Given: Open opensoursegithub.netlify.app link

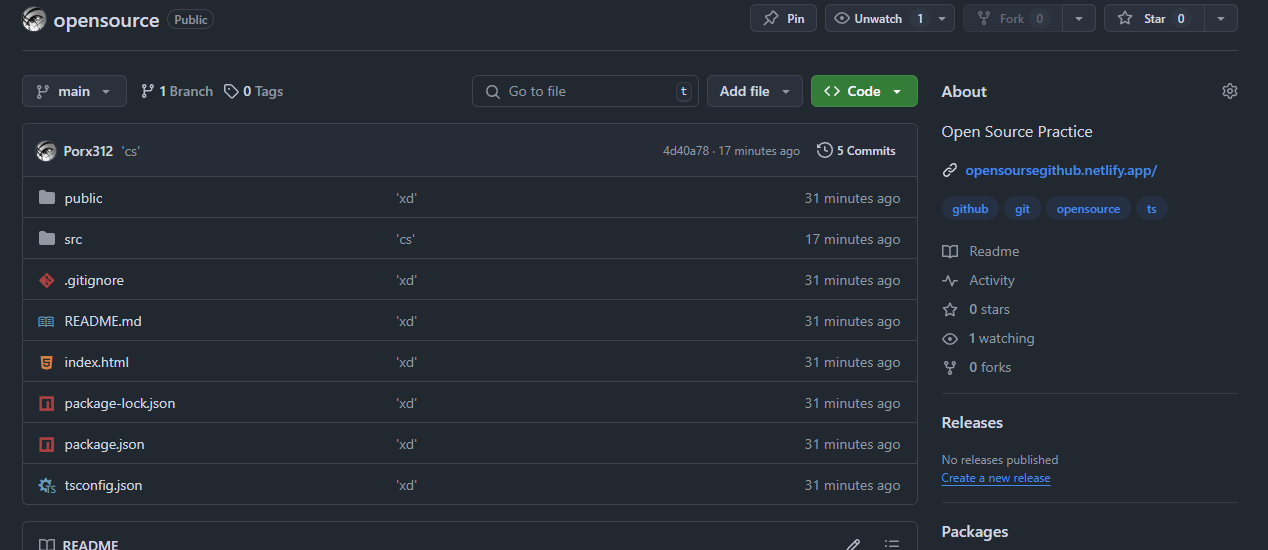Looking at the screenshot, I should point(1061,171).
